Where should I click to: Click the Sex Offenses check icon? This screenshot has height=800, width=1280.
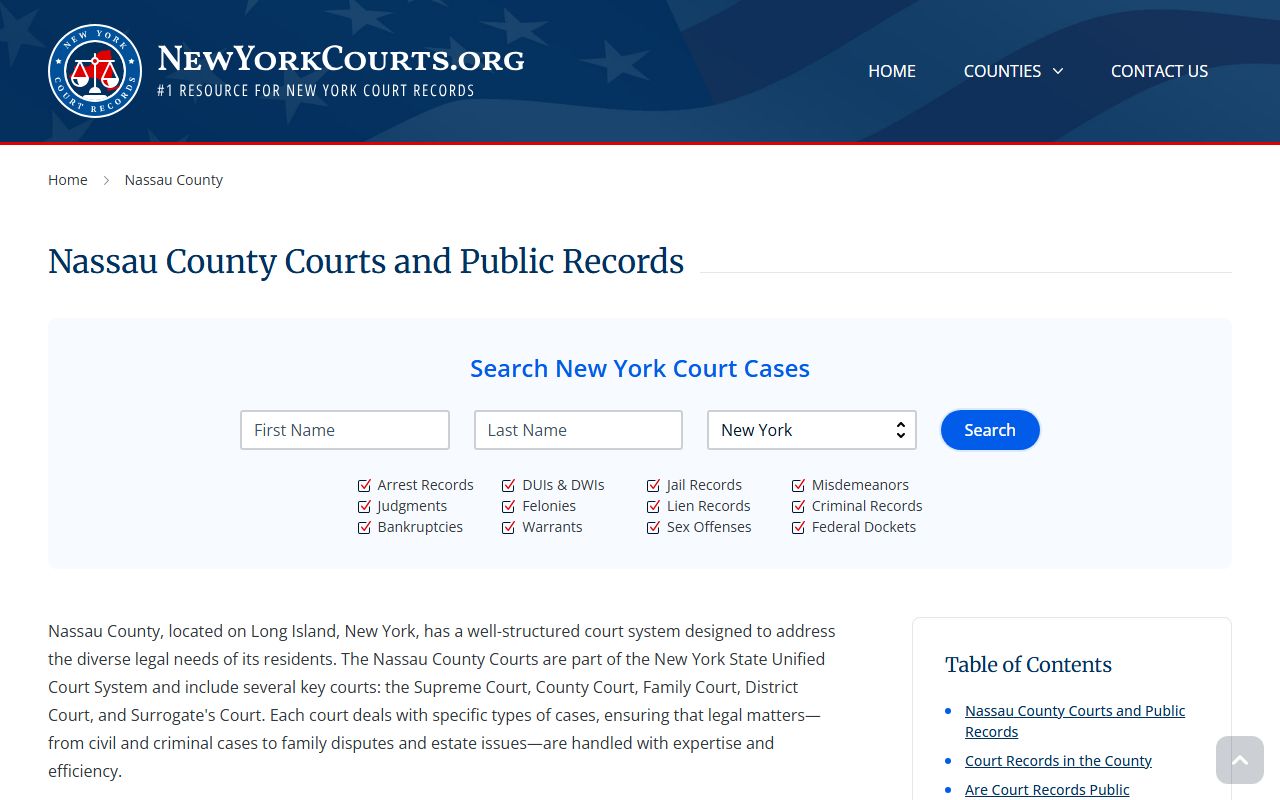coord(654,527)
